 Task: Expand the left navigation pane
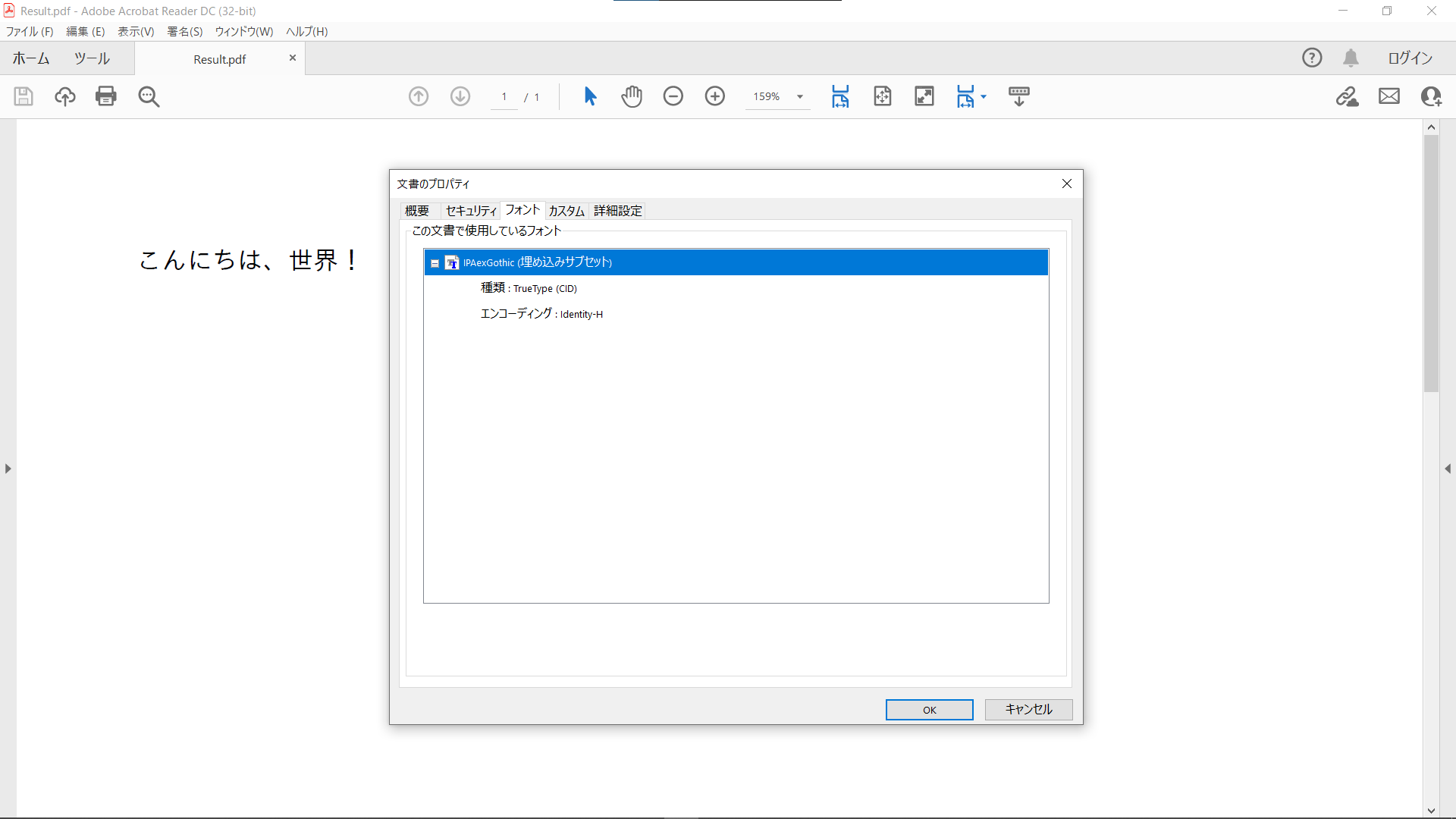tap(8, 469)
